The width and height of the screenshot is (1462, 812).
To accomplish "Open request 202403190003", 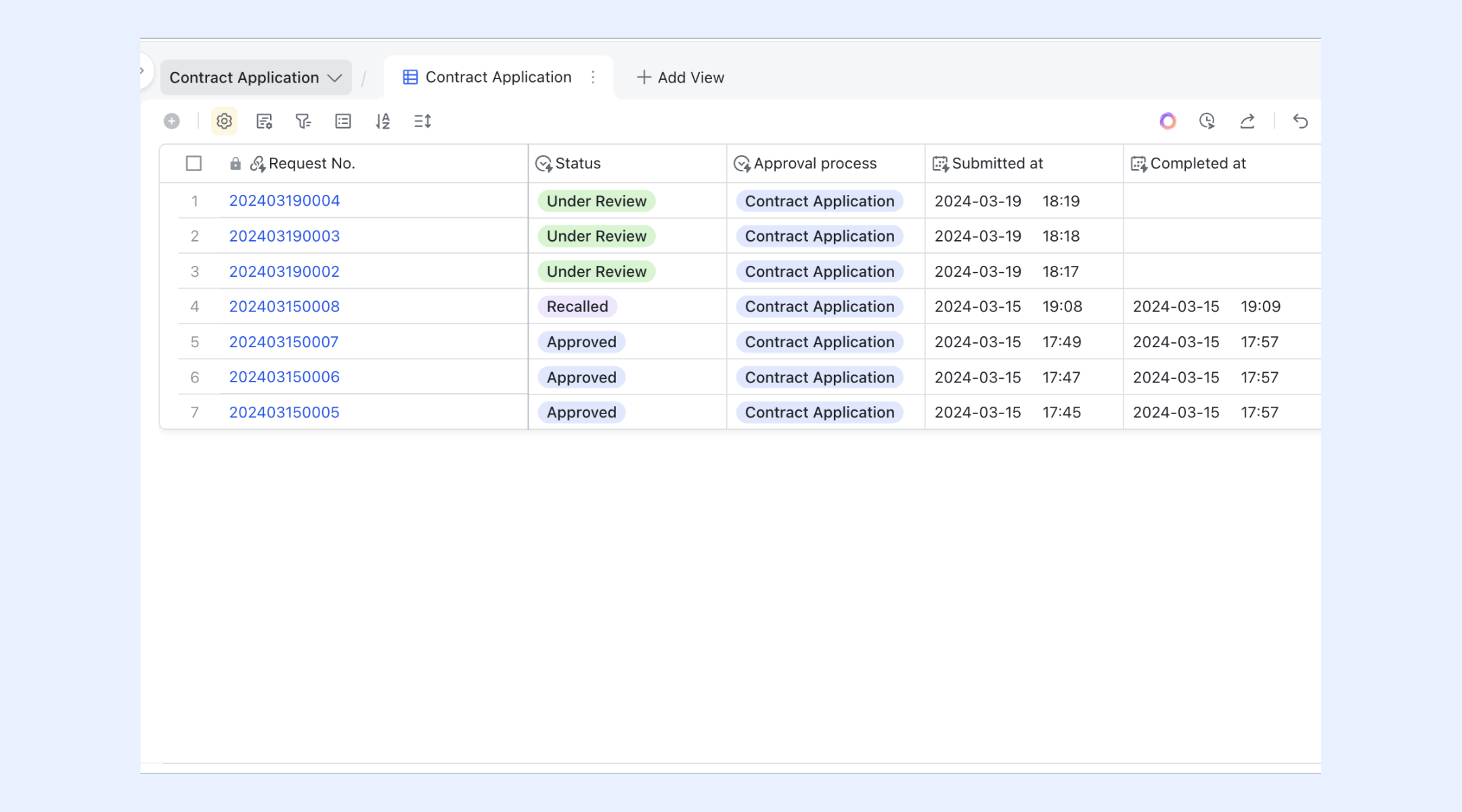I will (284, 236).
